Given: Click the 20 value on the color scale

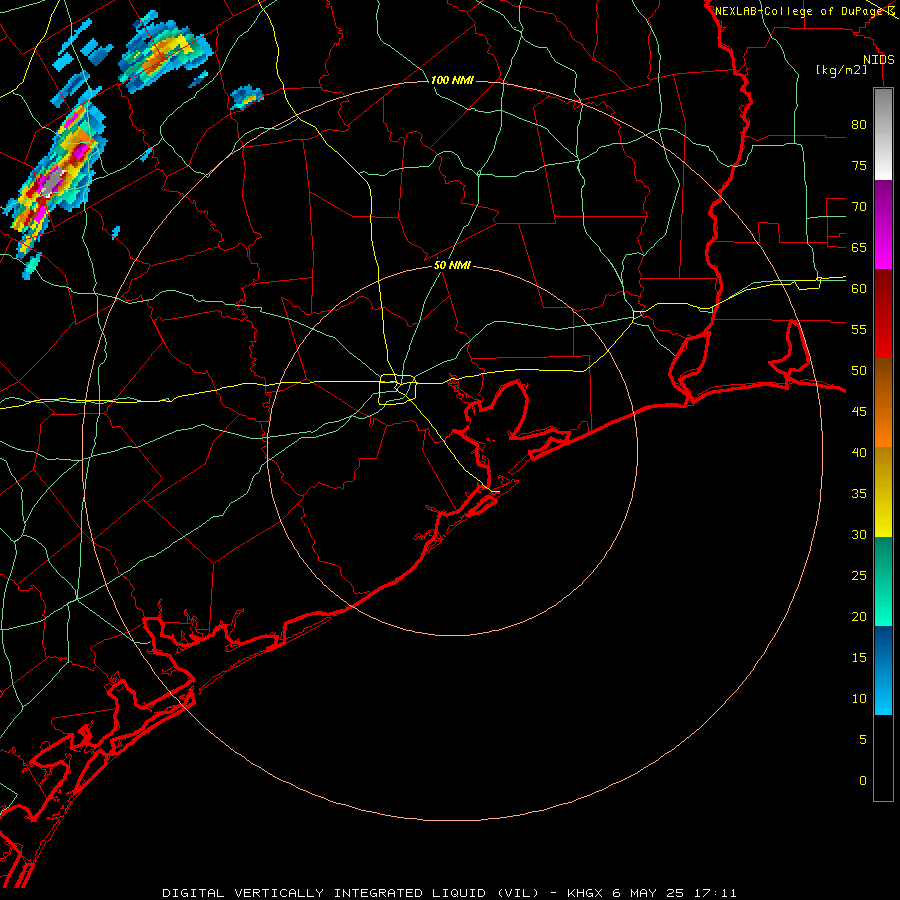Looking at the screenshot, I should pos(859,616).
